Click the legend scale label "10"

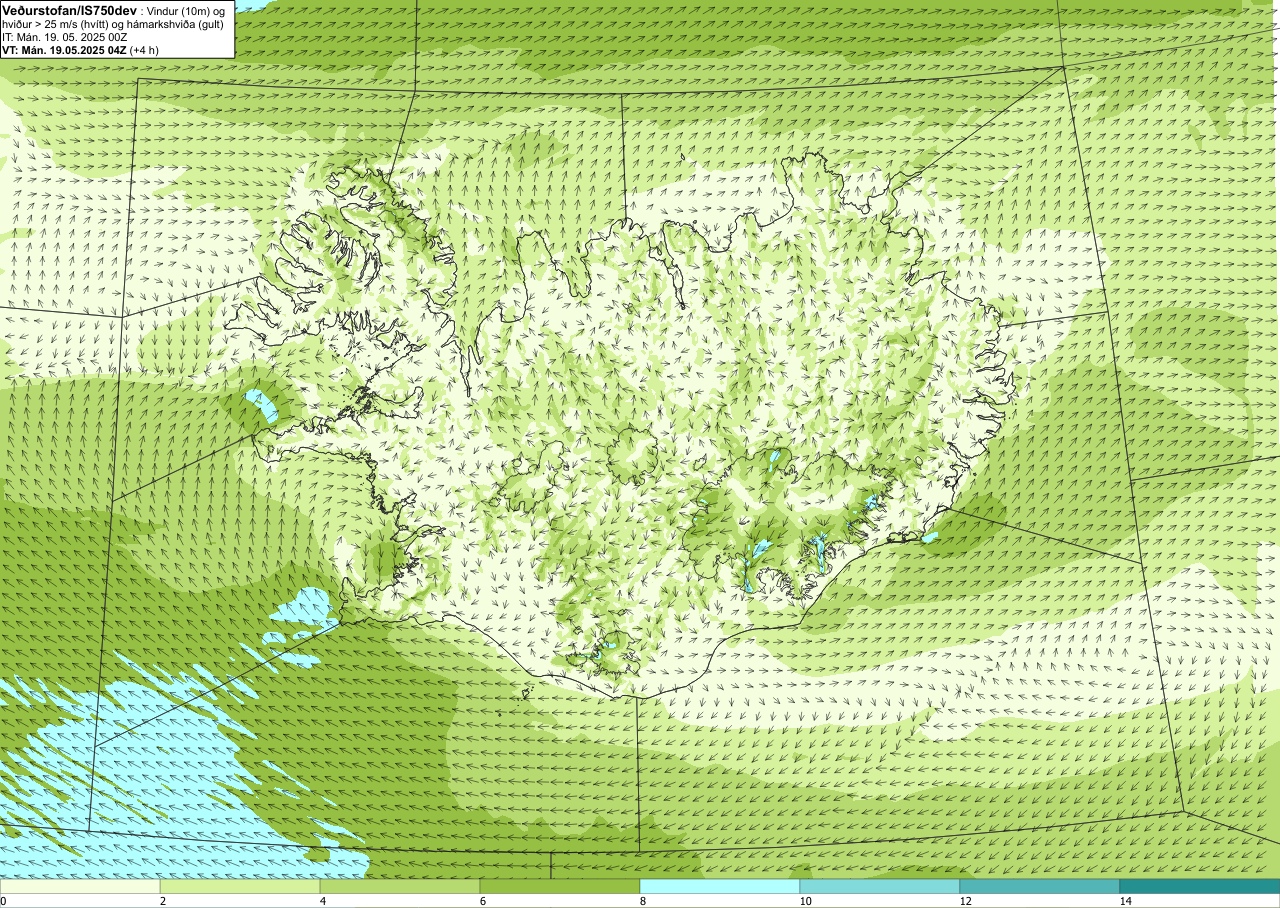point(804,901)
